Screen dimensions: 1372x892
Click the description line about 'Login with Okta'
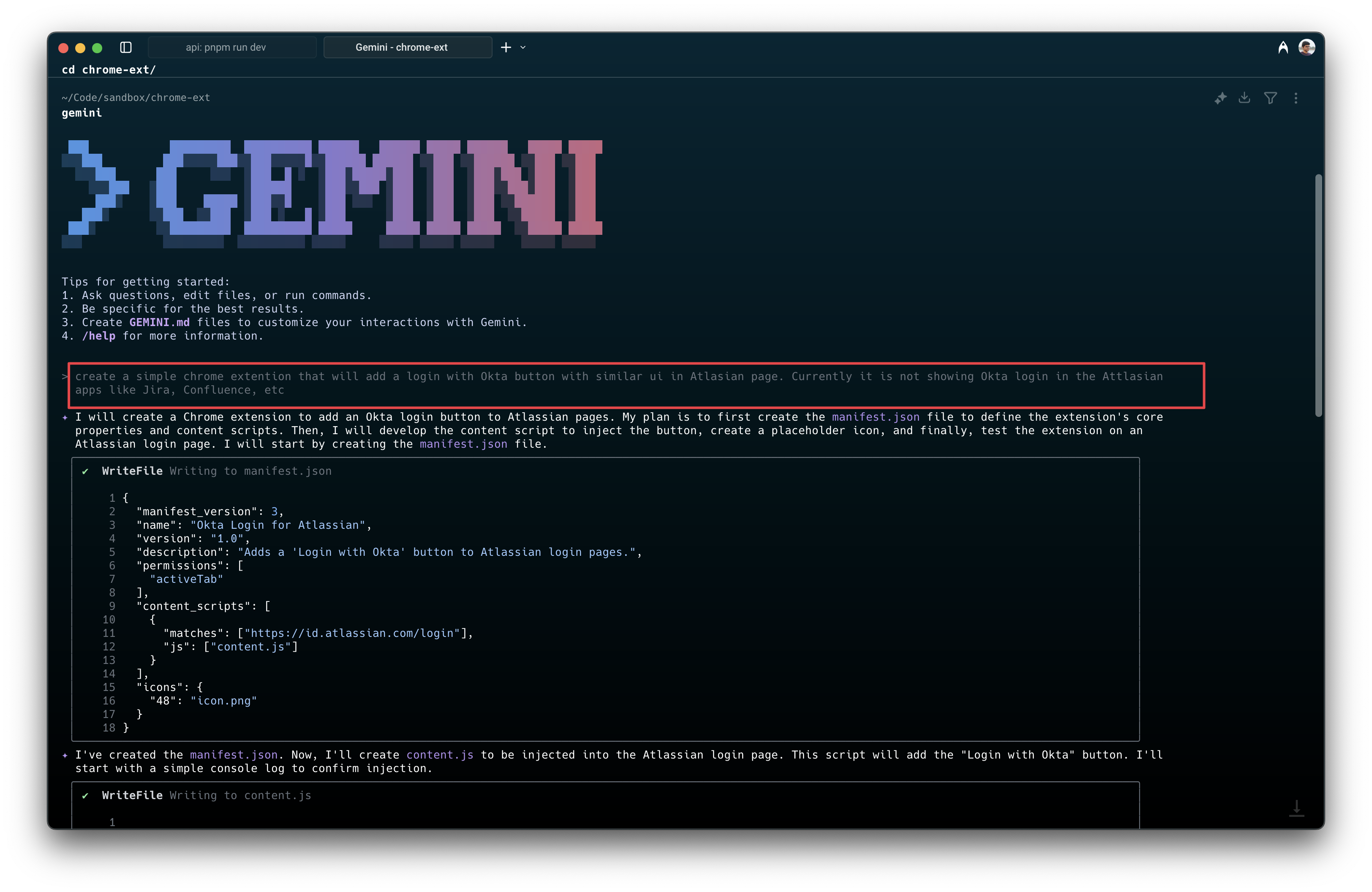(389, 552)
